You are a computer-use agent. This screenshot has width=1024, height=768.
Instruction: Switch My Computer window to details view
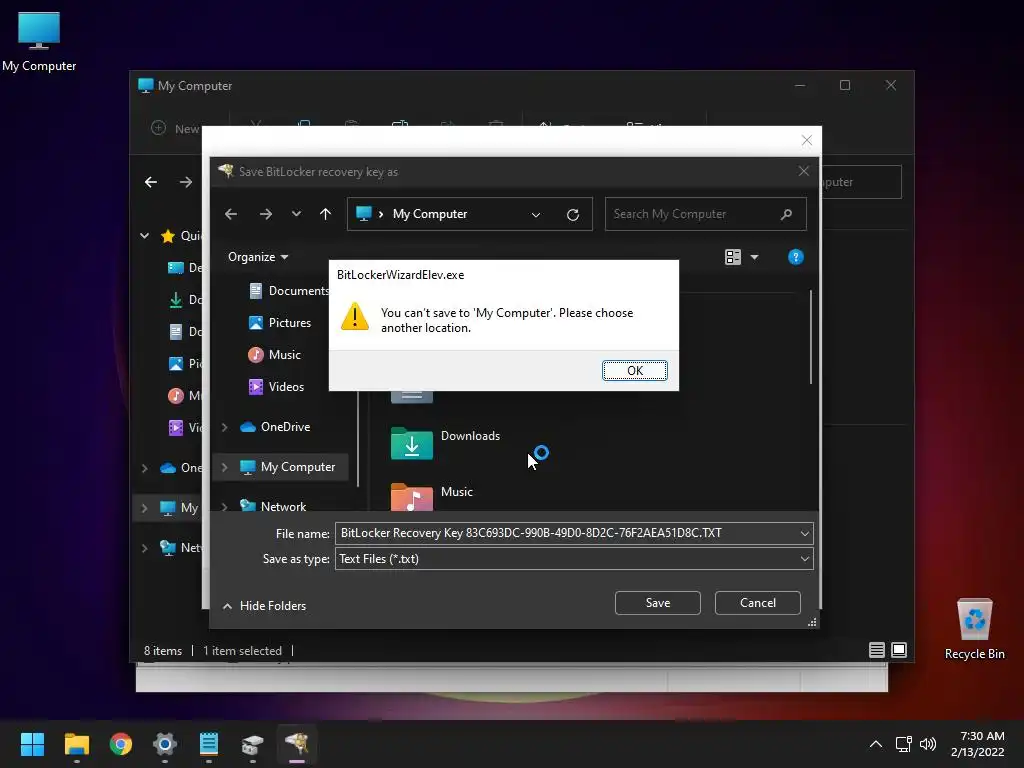click(876, 650)
